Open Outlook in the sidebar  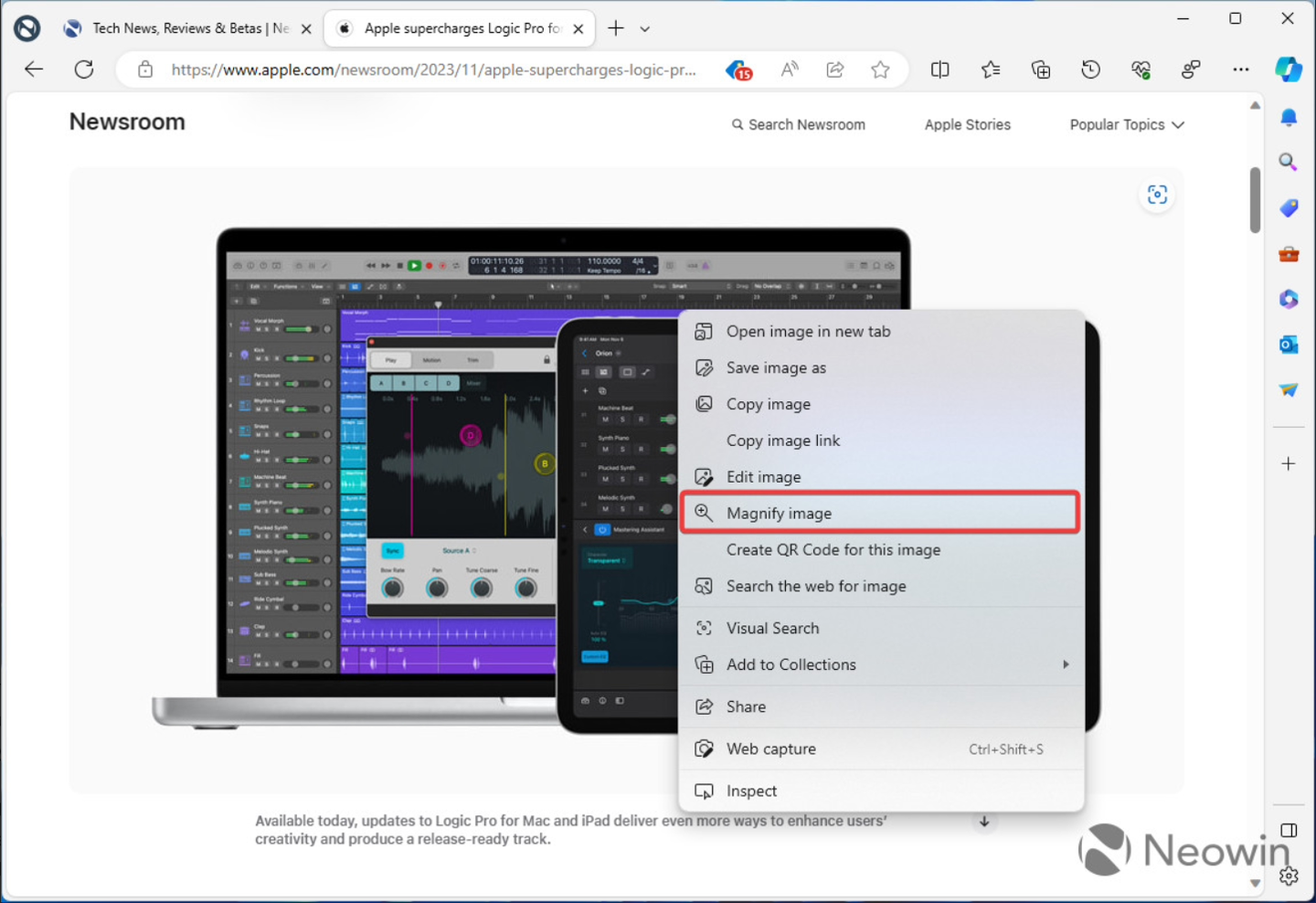coord(1289,345)
